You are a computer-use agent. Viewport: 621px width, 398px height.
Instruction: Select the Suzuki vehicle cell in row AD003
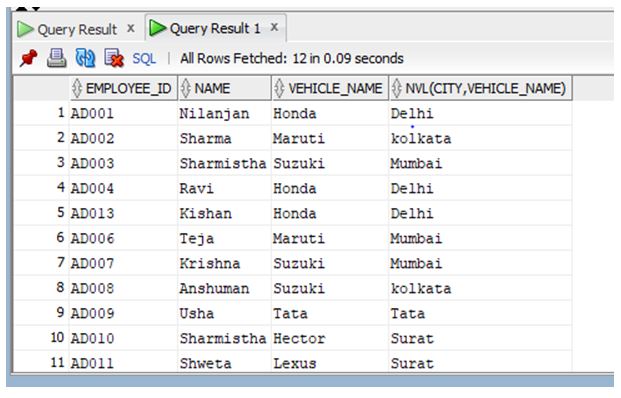coord(330,163)
